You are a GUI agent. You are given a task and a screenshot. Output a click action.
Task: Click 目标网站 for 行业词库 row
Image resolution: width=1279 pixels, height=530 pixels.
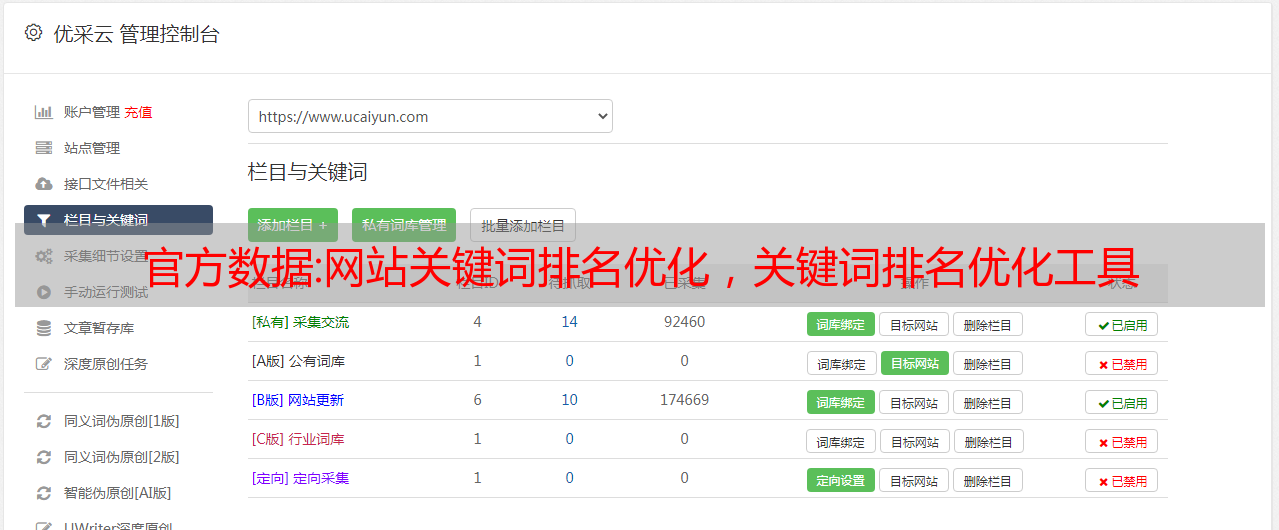click(x=914, y=441)
